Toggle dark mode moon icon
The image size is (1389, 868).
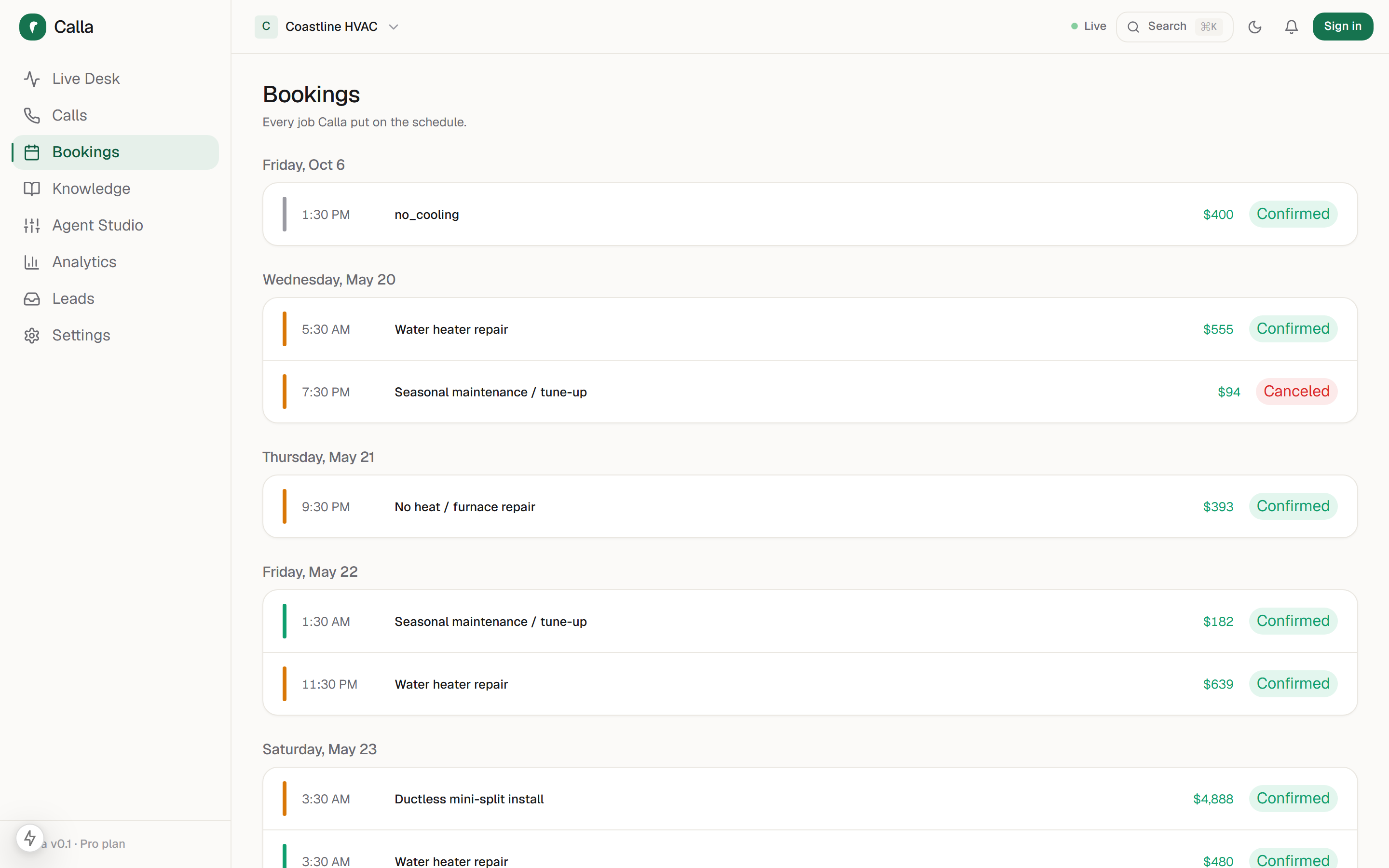1255,27
